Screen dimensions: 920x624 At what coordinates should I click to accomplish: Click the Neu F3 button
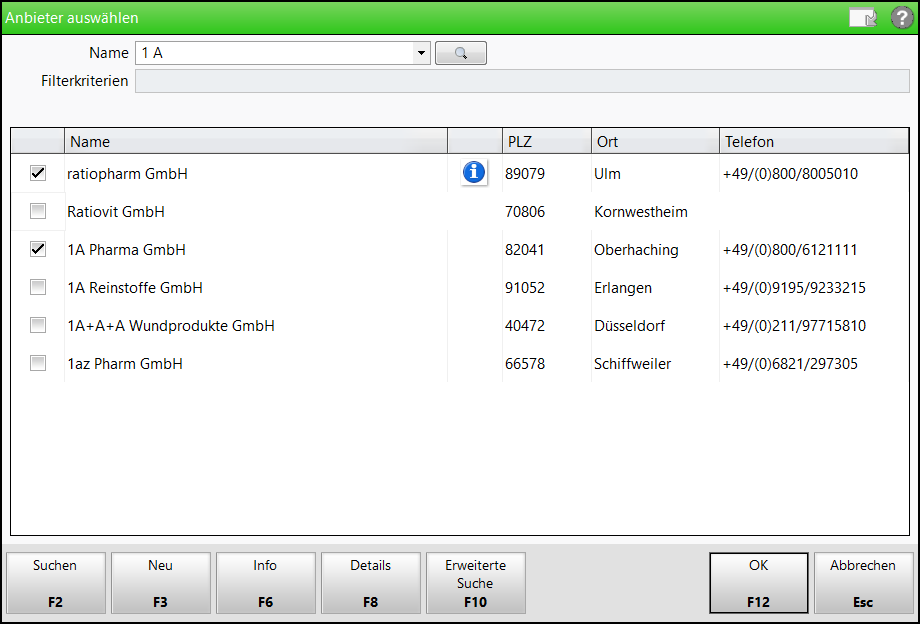[x=161, y=583]
